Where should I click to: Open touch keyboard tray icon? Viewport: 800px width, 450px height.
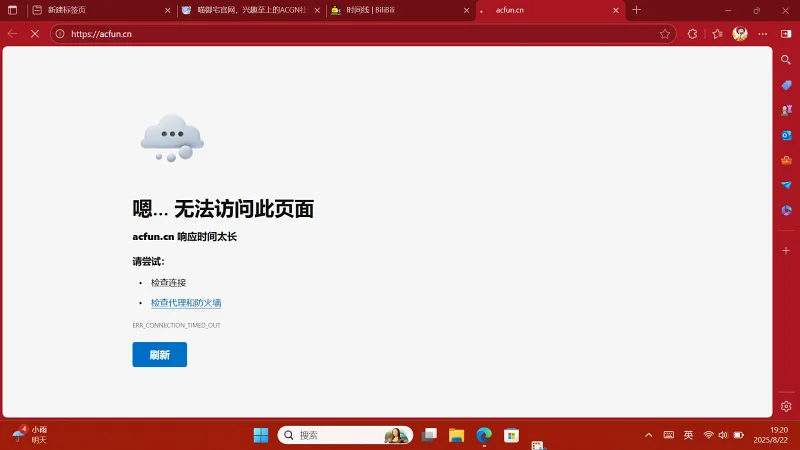tap(668, 435)
